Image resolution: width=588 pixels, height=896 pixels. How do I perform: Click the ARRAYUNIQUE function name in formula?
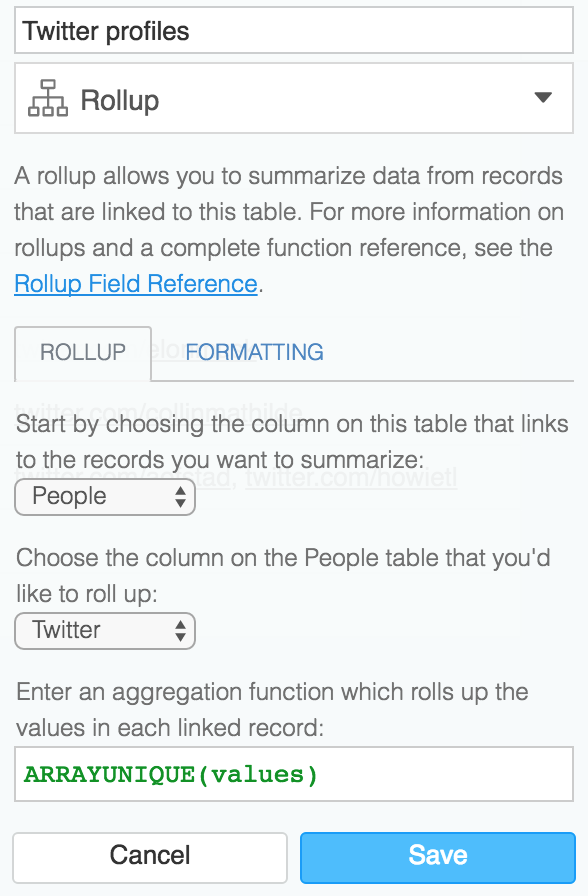(110, 775)
